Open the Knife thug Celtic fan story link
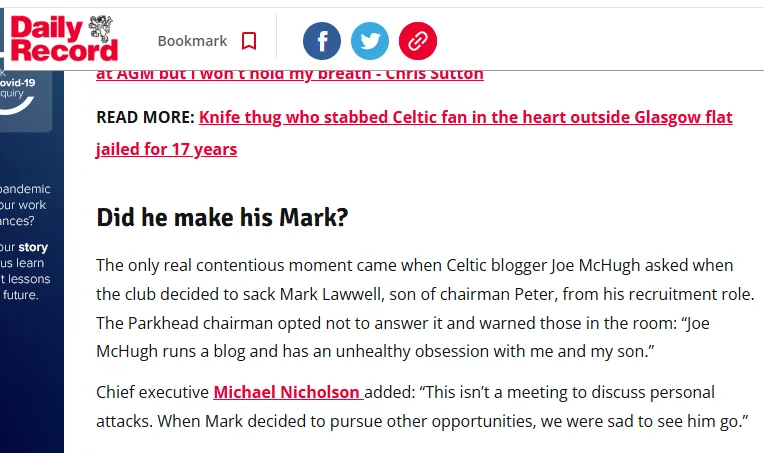764x453 pixels. pyautogui.click(x=465, y=117)
